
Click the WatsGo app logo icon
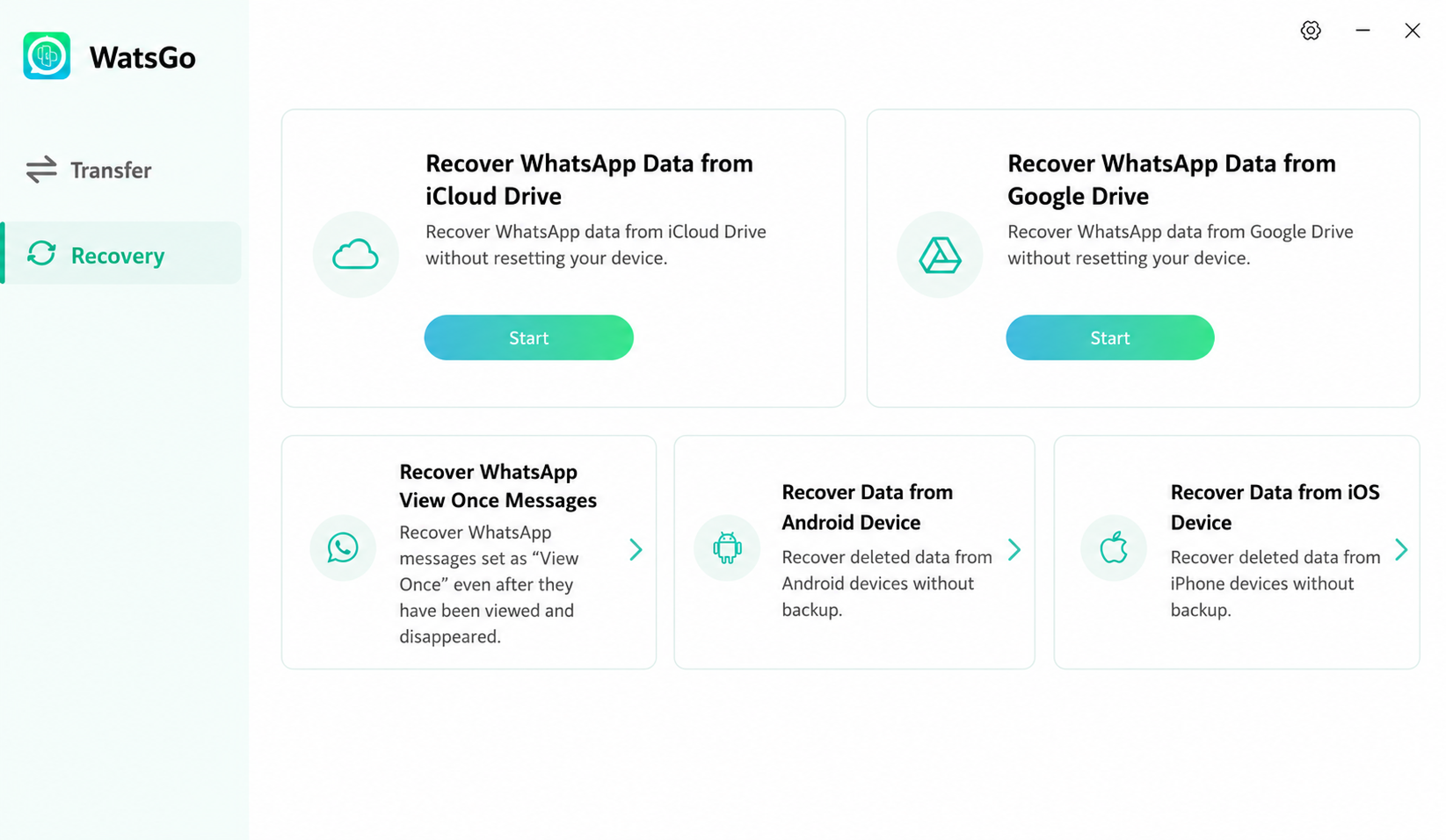click(x=47, y=56)
